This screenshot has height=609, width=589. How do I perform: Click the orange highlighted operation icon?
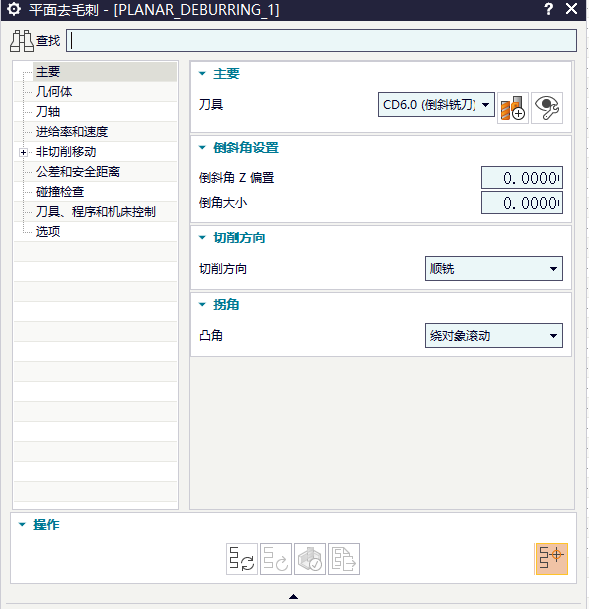(x=551, y=559)
